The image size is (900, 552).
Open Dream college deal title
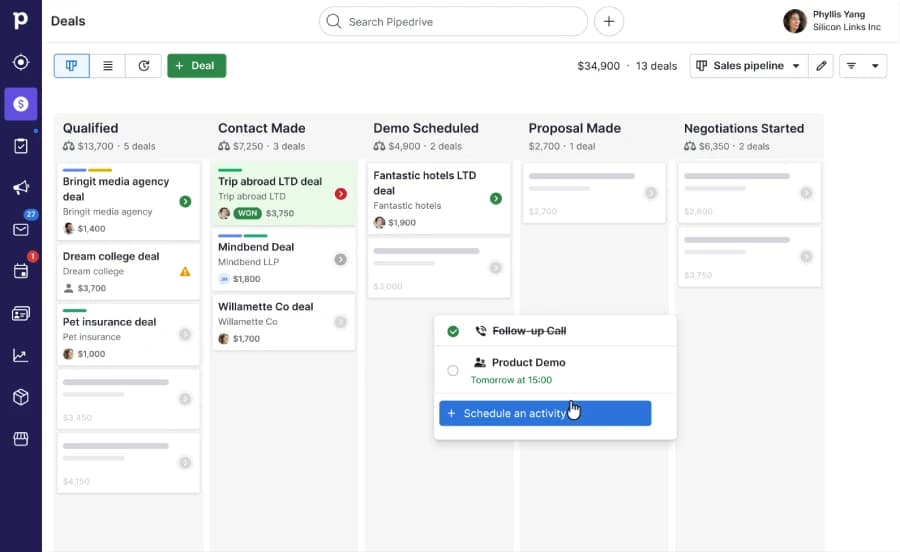pyautogui.click(x=111, y=256)
